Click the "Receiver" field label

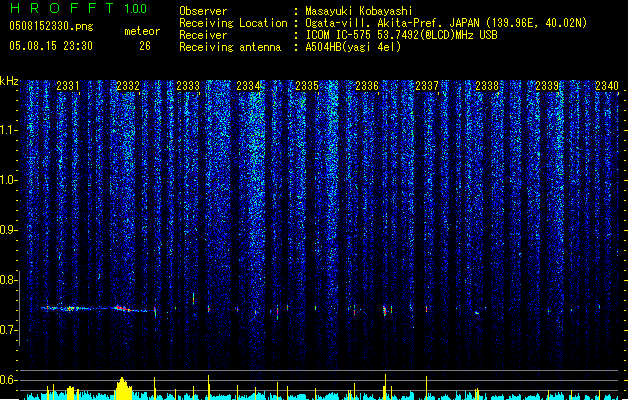tap(203, 35)
